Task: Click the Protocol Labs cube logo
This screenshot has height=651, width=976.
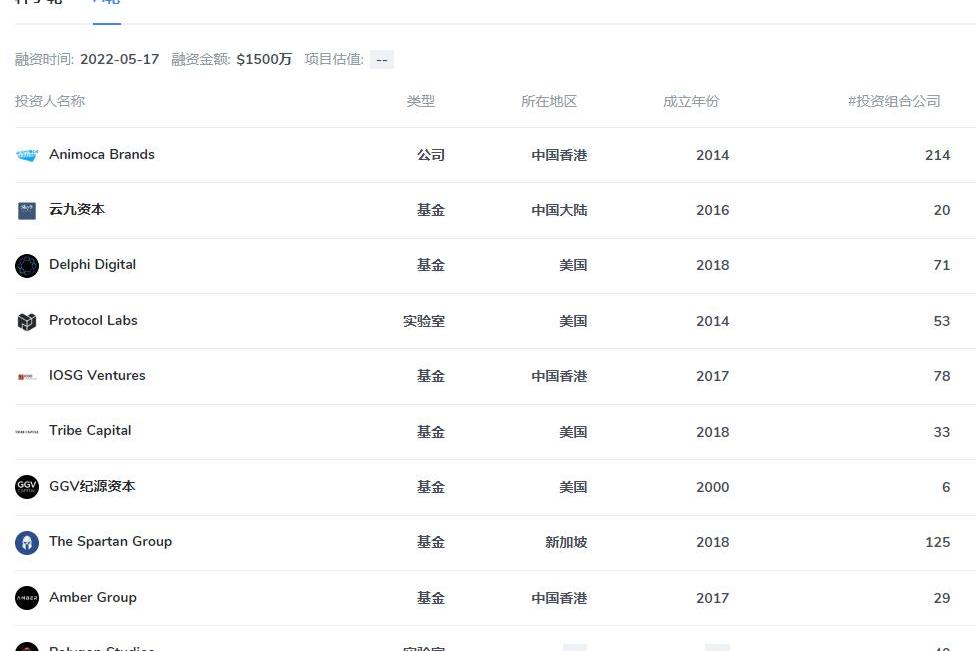Action: click(27, 321)
